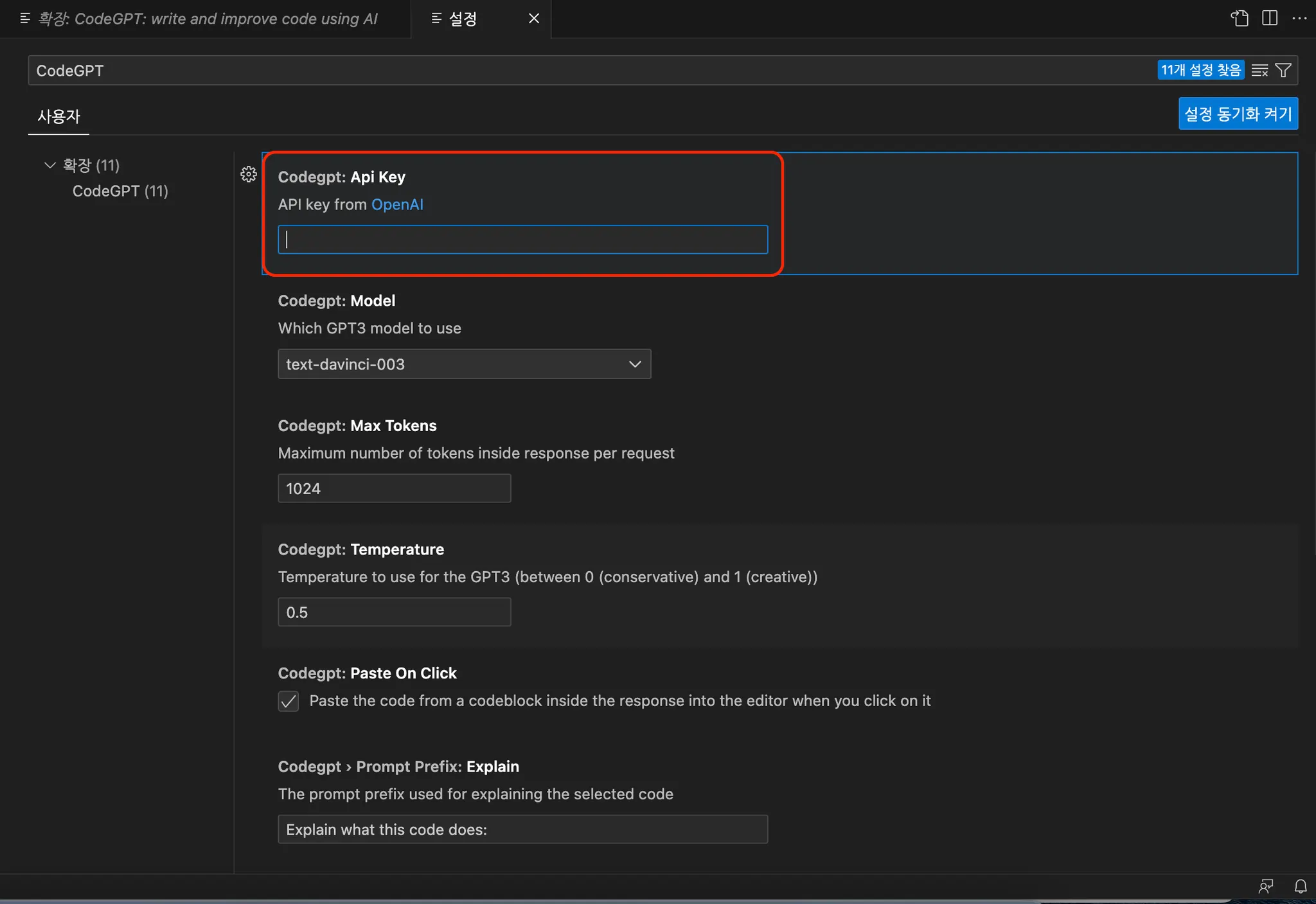Viewport: 1316px width, 904px height.
Task: Select CodeGPT (11) in the settings tree
Action: [120, 191]
